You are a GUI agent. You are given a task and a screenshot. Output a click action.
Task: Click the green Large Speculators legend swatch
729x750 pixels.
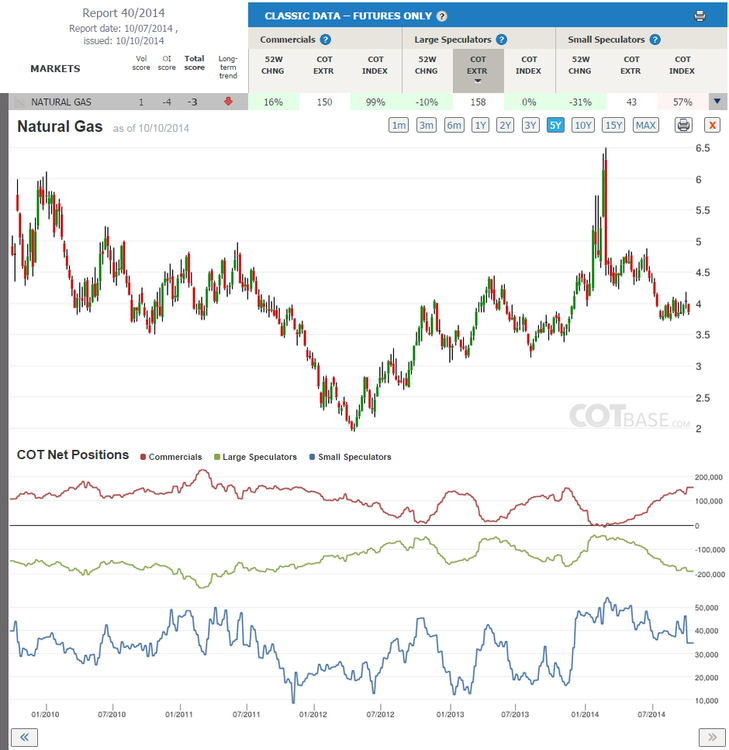[x=217, y=457]
